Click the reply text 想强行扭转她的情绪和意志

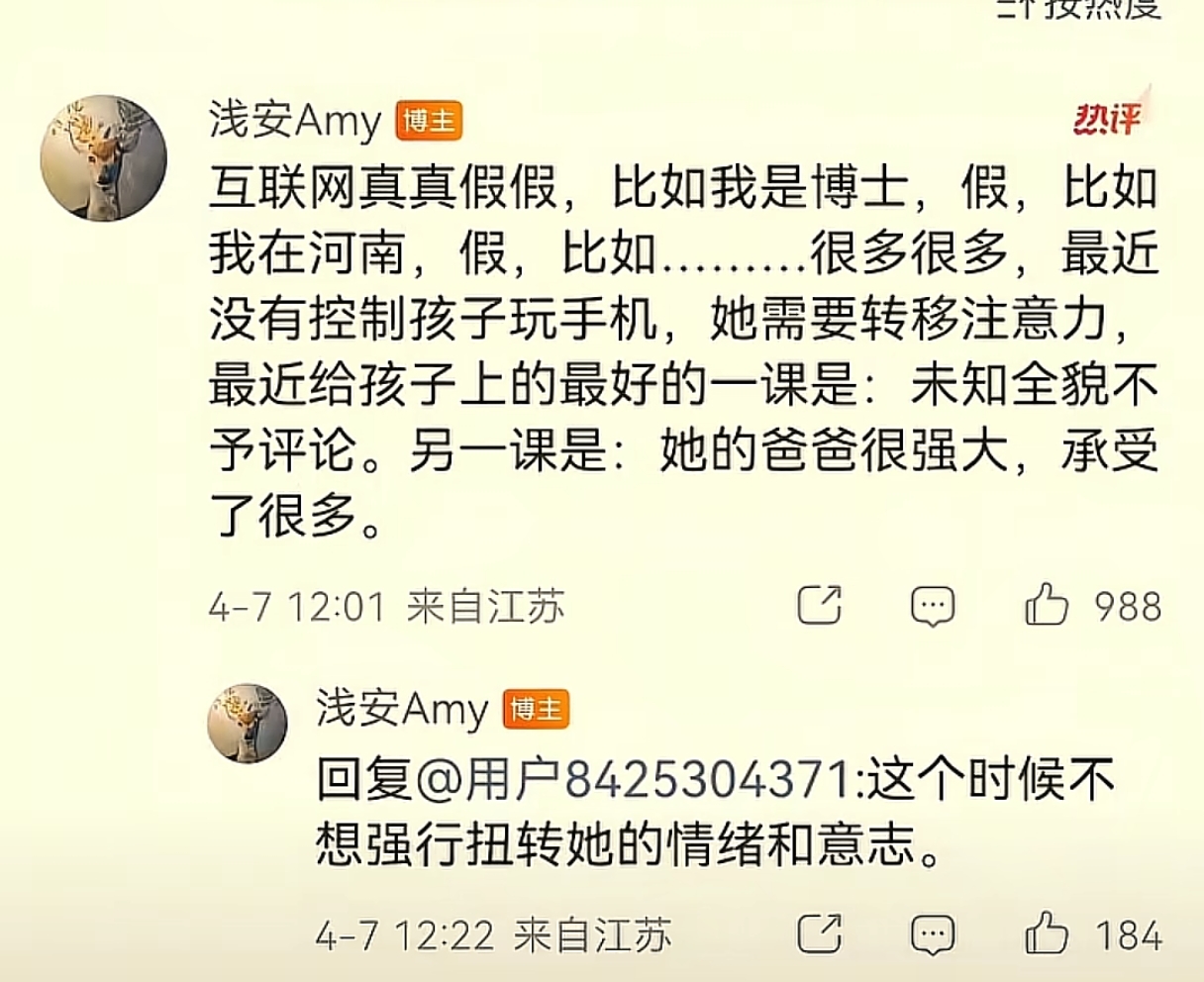[628, 846]
